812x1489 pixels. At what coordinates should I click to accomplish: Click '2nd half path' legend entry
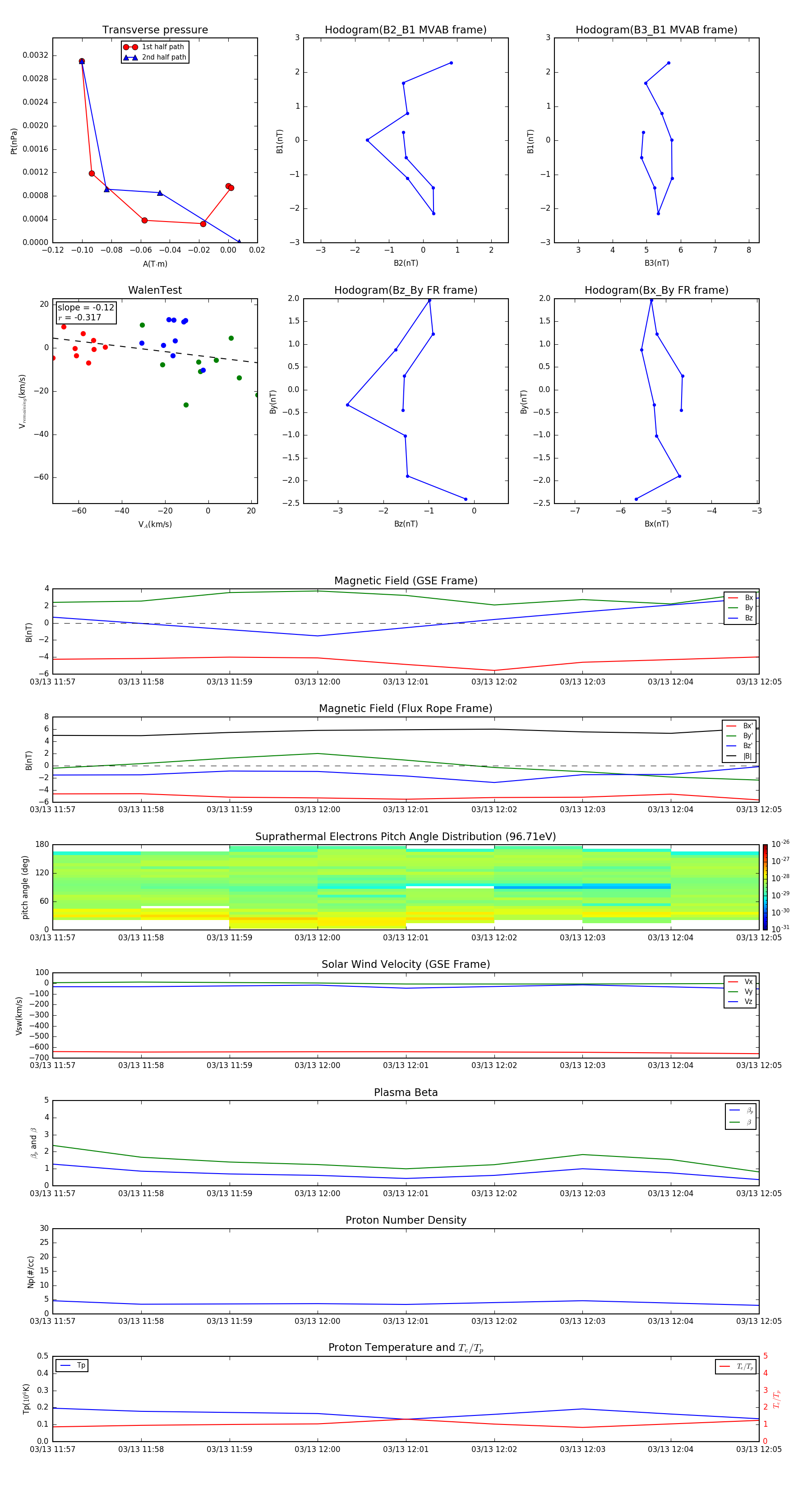[x=154, y=57]
